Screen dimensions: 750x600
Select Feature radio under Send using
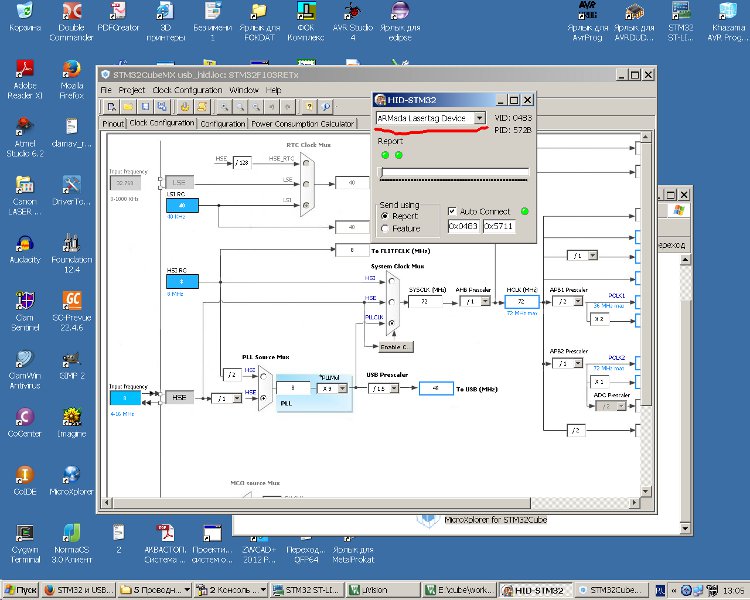click(x=385, y=229)
